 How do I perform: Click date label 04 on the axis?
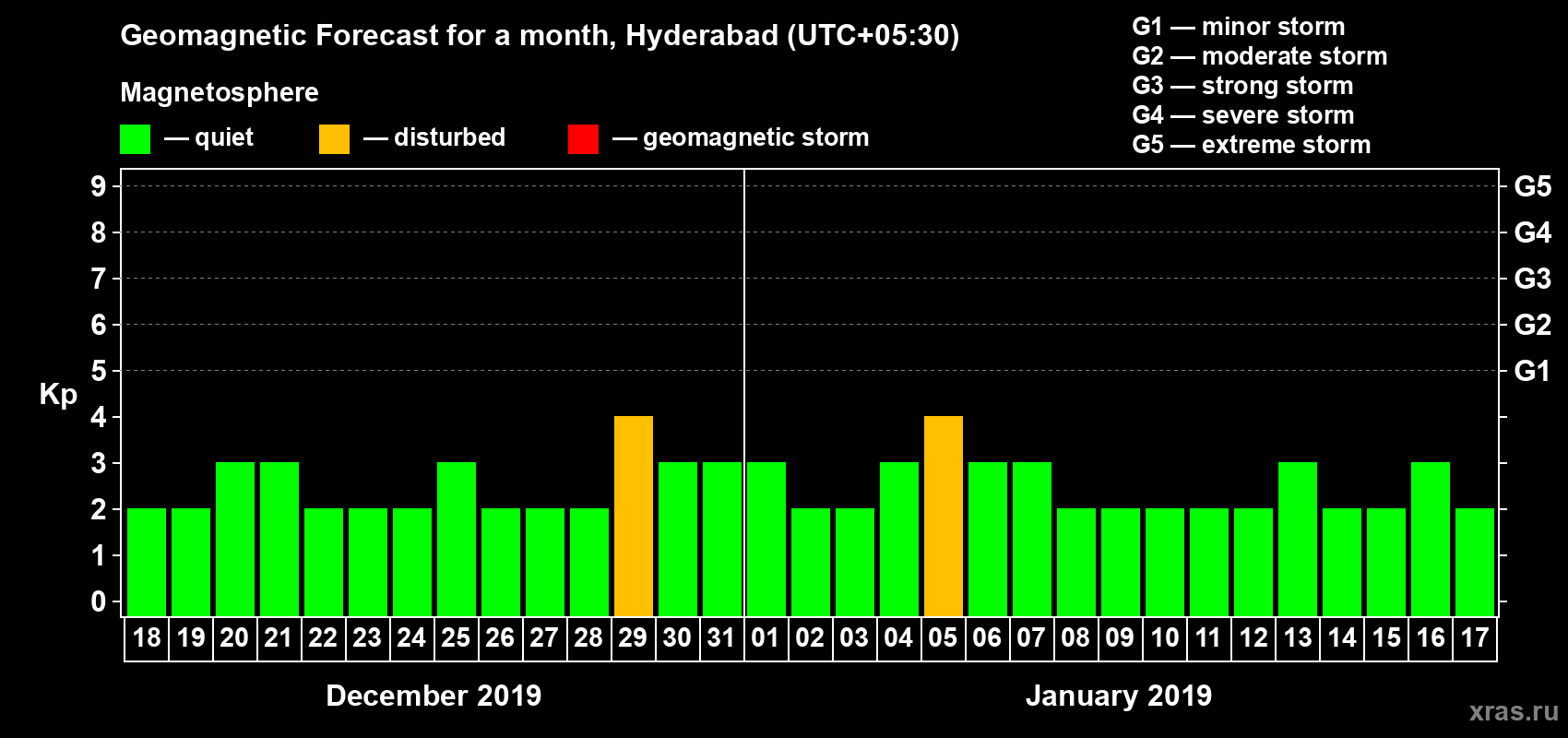click(x=898, y=637)
